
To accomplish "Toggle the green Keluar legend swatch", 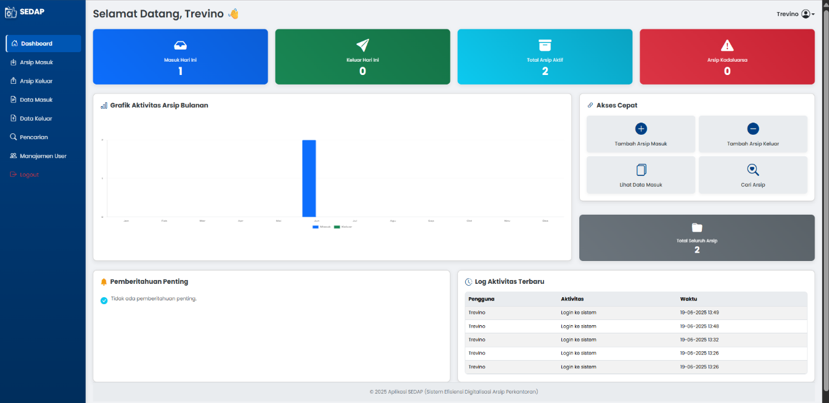I will 337,227.
